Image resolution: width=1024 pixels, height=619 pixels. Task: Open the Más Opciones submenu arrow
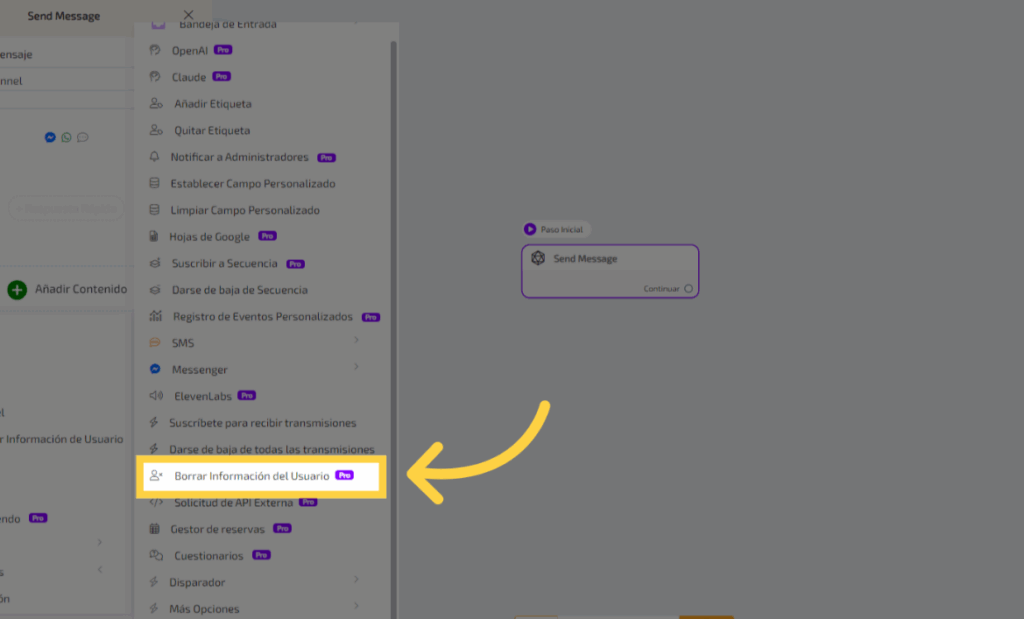(x=356, y=607)
